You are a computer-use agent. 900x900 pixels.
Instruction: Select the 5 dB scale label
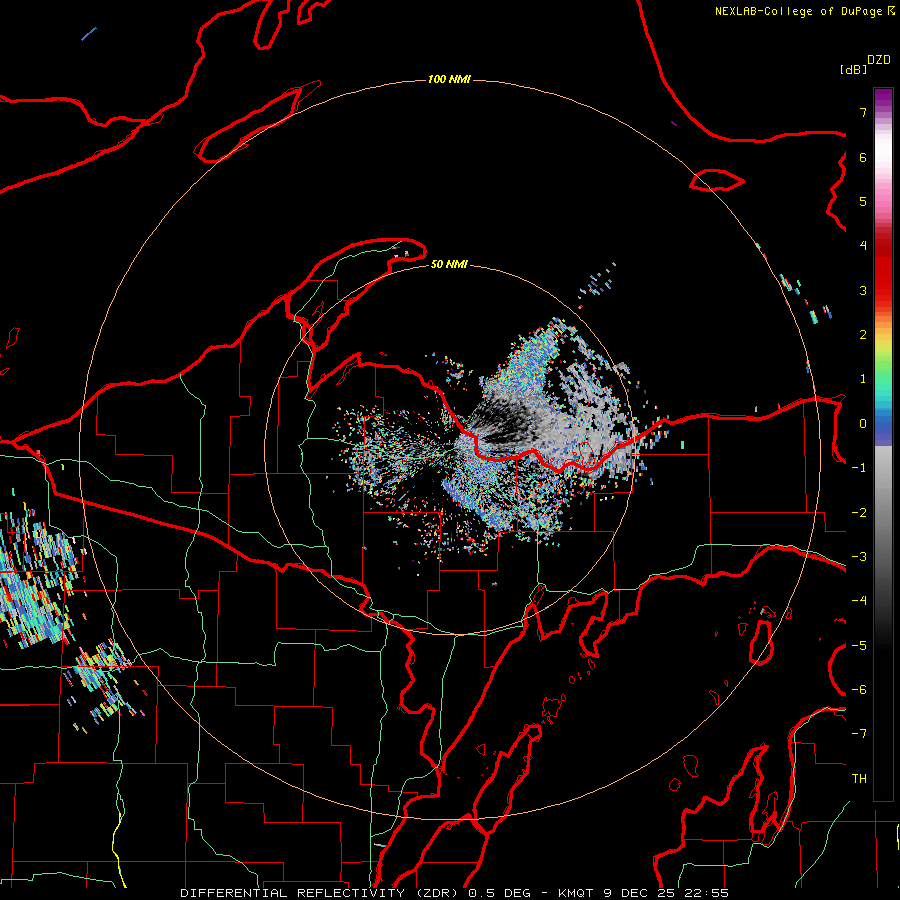tap(863, 201)
